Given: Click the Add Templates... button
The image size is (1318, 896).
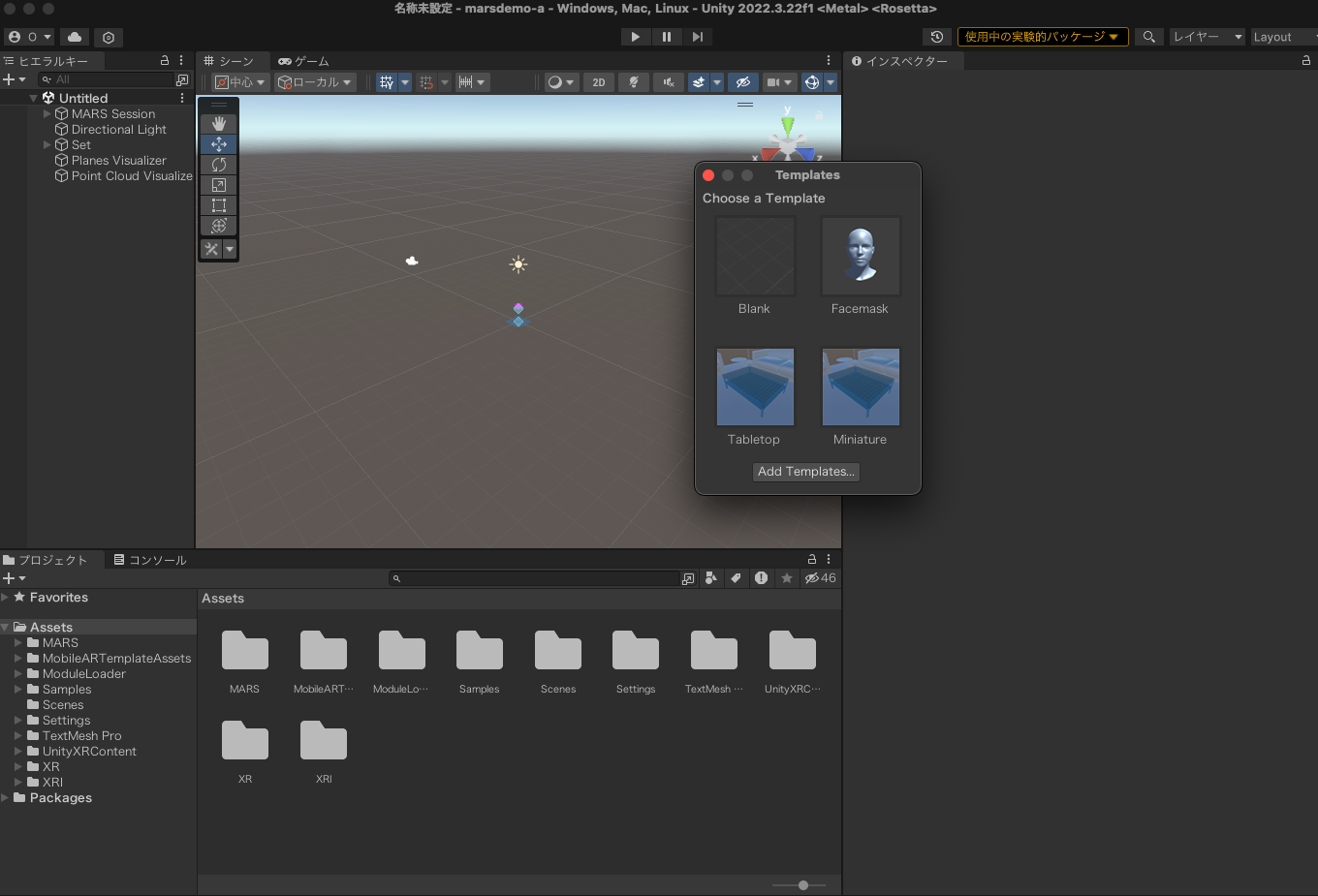Looking at the screenshot, I should pyautogui.click(x=806, y=472).
